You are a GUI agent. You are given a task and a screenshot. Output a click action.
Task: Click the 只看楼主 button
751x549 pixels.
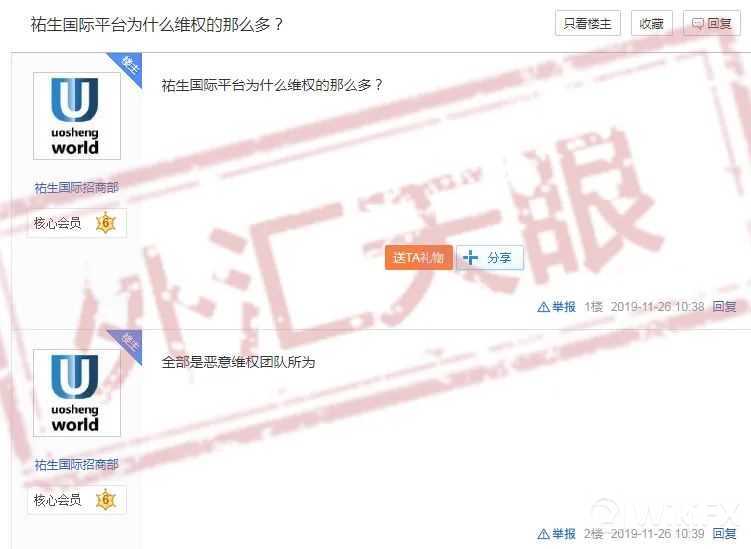point(588,23)
